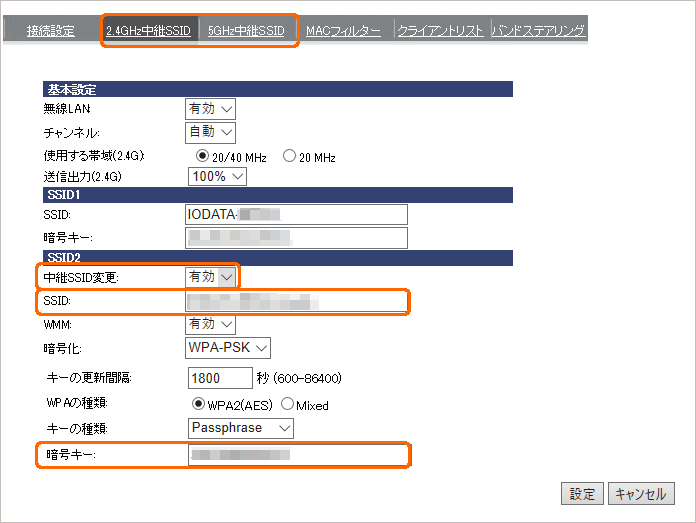696x523 pixels.
Task: Open the チャンネル dropdown set to 自動
Action: point(211,131)
